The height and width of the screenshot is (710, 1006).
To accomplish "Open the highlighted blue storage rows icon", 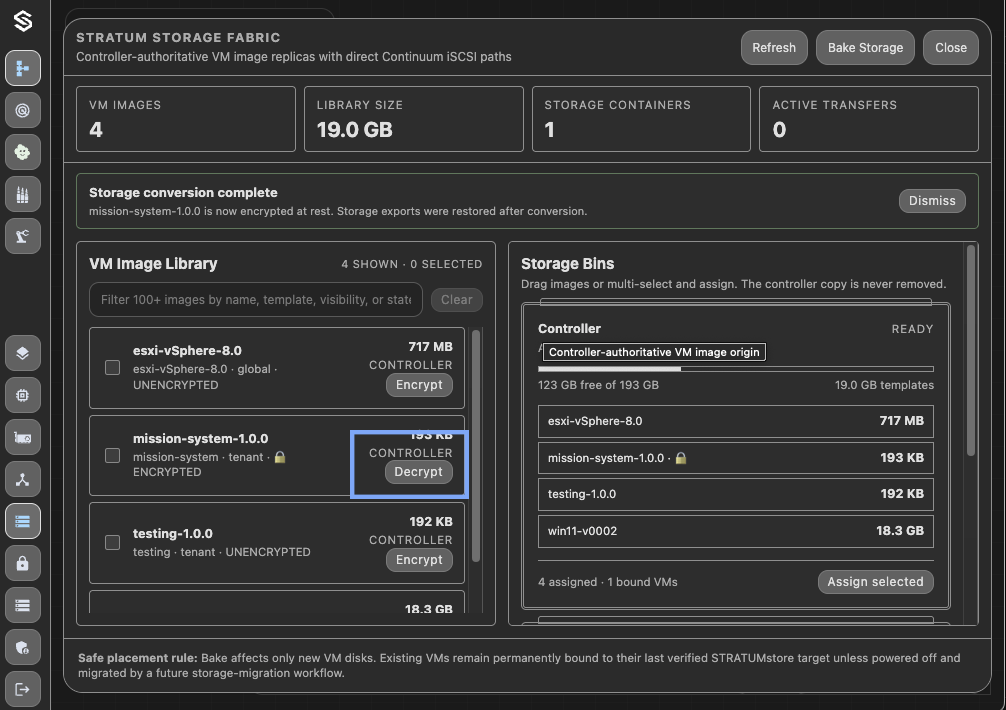I will click(23, 521).
